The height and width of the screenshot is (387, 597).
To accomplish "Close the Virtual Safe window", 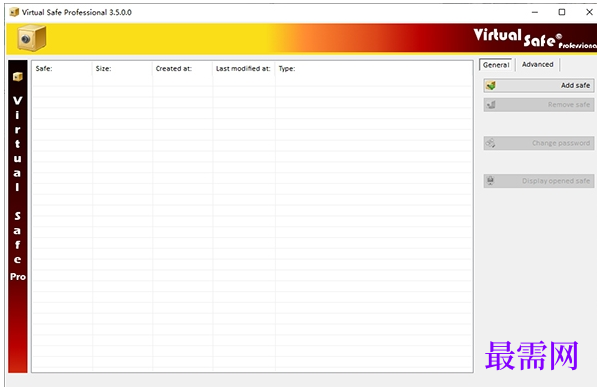I will pyautogui.click(x=589, y=12).
